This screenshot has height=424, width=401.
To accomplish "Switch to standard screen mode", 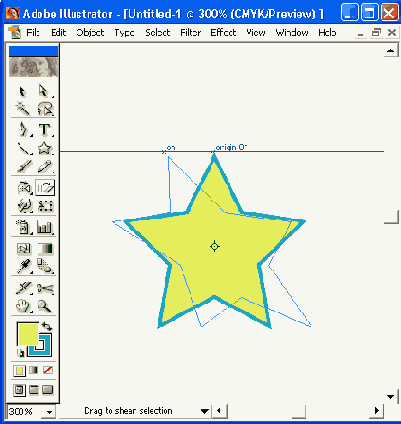I will 19,390.
